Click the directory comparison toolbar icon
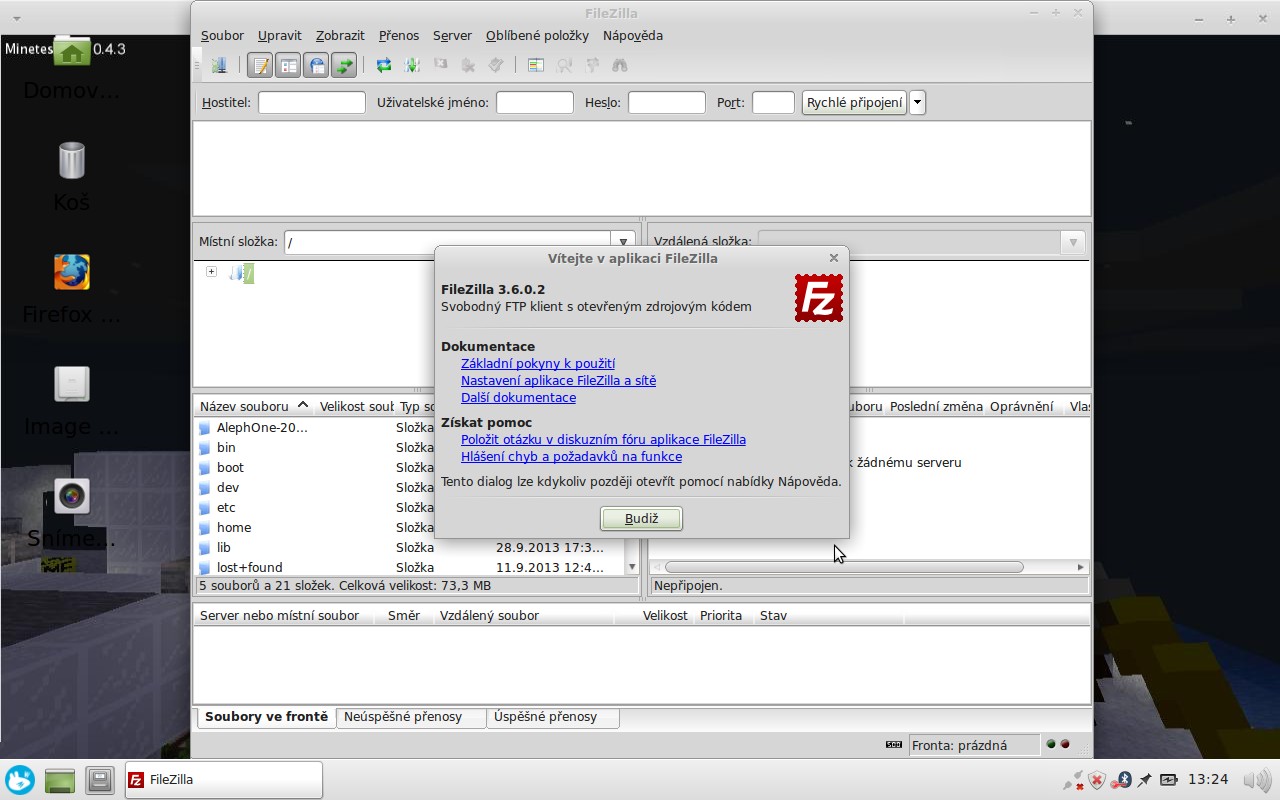 [564, 65]
